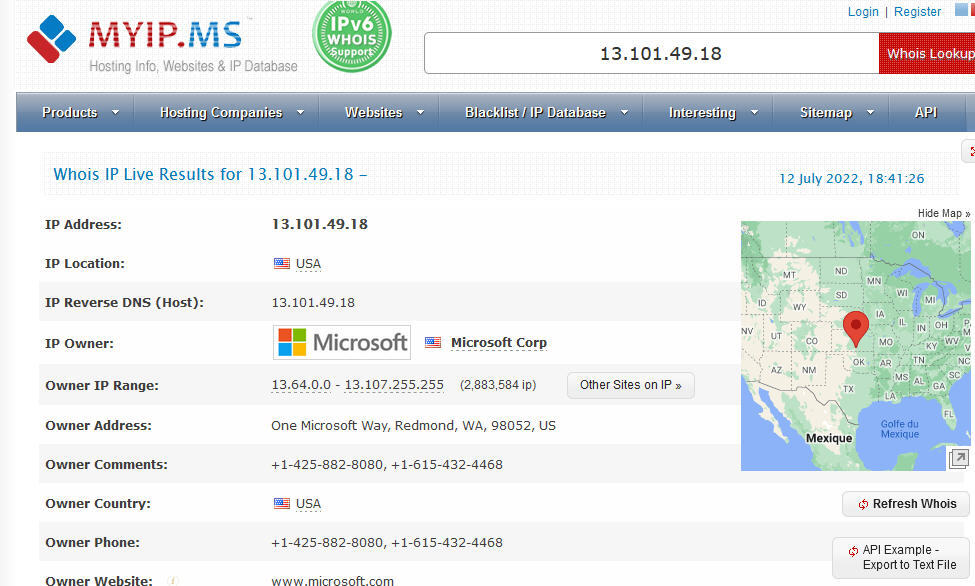Click the US flag in Owner Country row
This screenshot has height=586, width=975.
pyautogui.click(x=282, y=503)
